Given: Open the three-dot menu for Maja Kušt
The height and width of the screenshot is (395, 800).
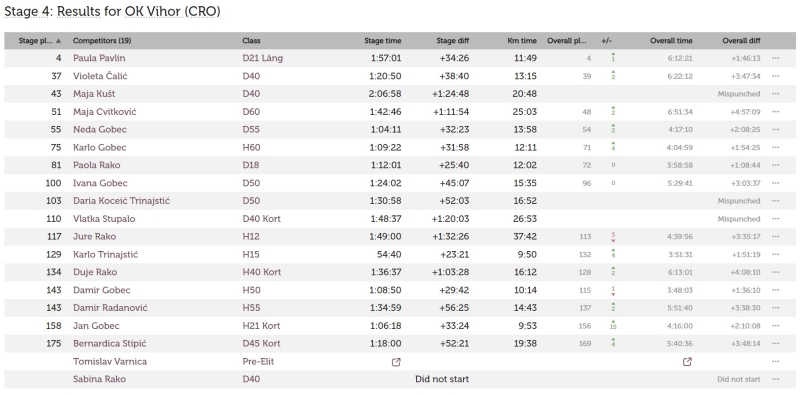Looking at the screenshot, I should [x=776, y=94].
